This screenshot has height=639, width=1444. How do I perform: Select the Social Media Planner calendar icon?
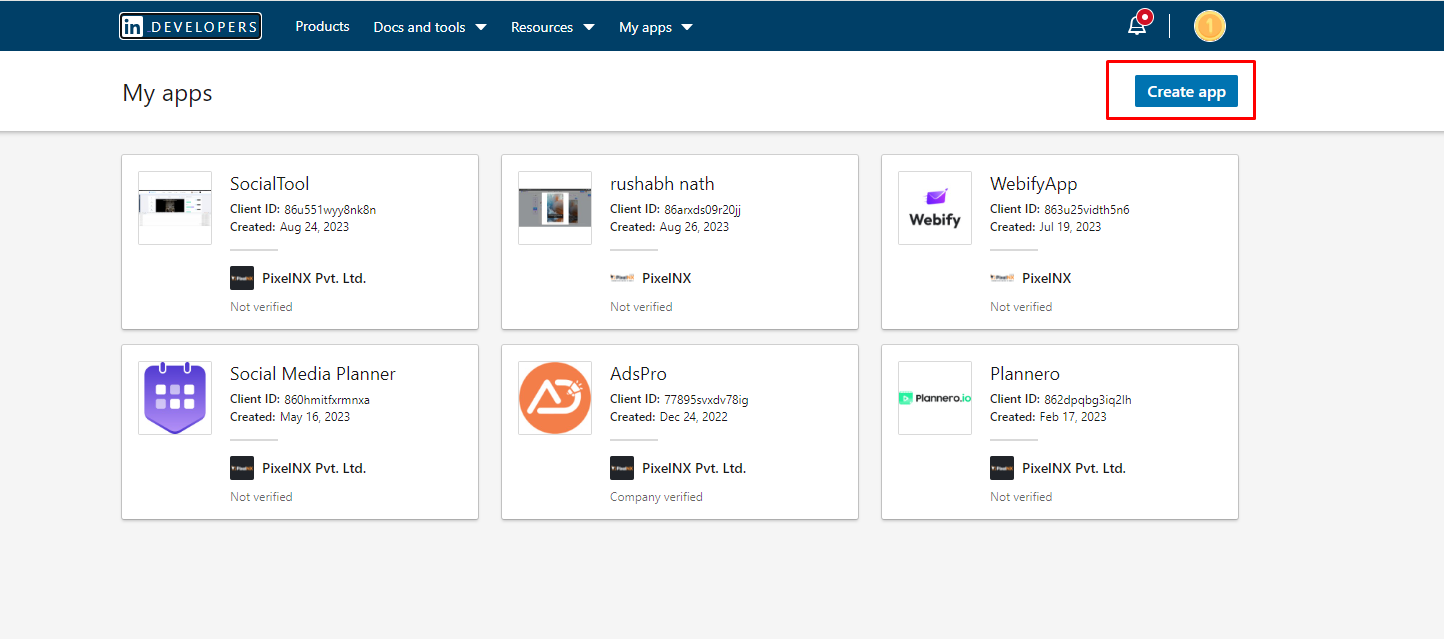pyautogui.click(x=174, y=397)
